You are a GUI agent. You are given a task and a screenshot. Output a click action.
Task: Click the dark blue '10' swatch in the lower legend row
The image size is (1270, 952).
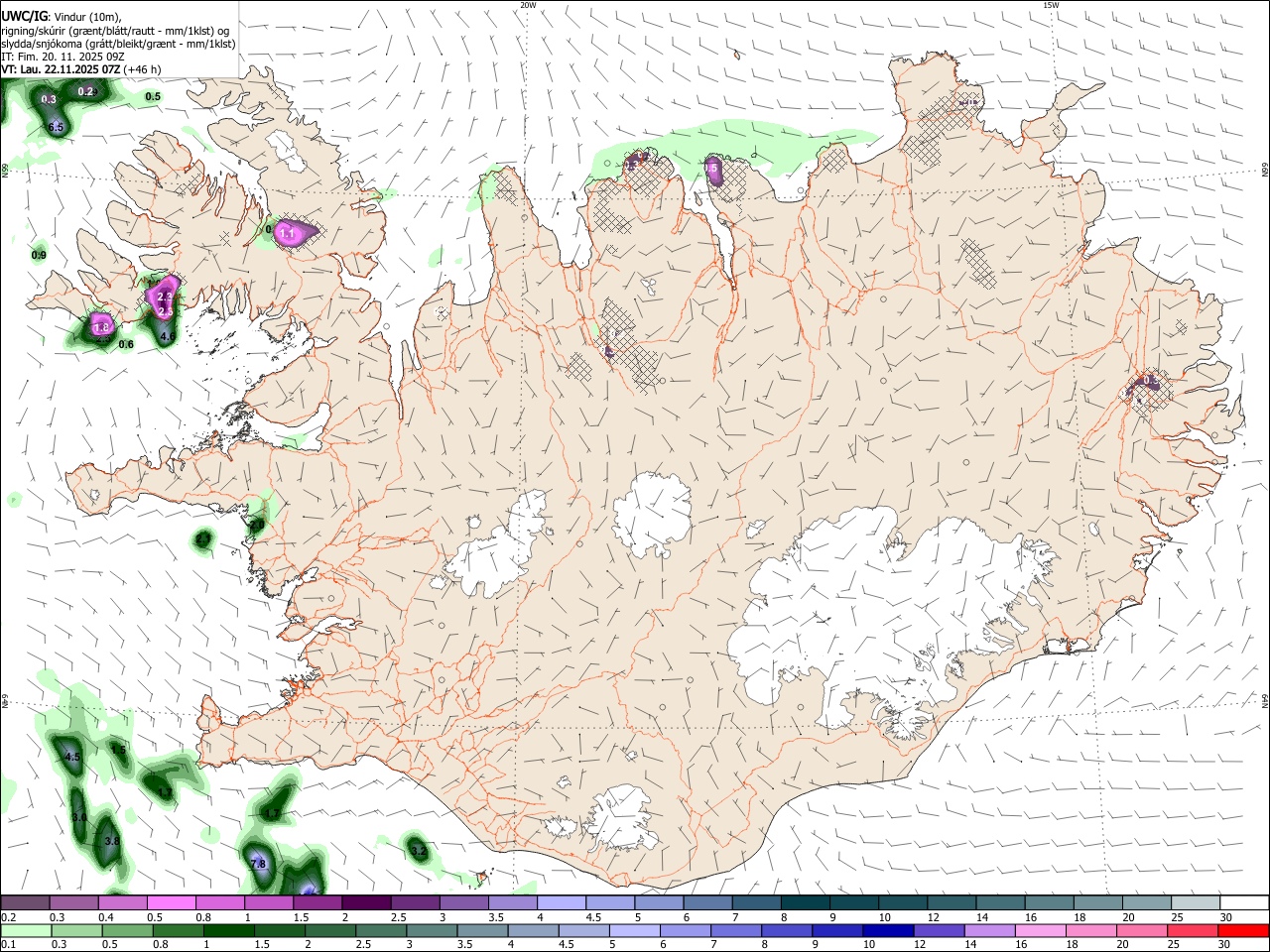pyautogui.click(x=886, y=930)
